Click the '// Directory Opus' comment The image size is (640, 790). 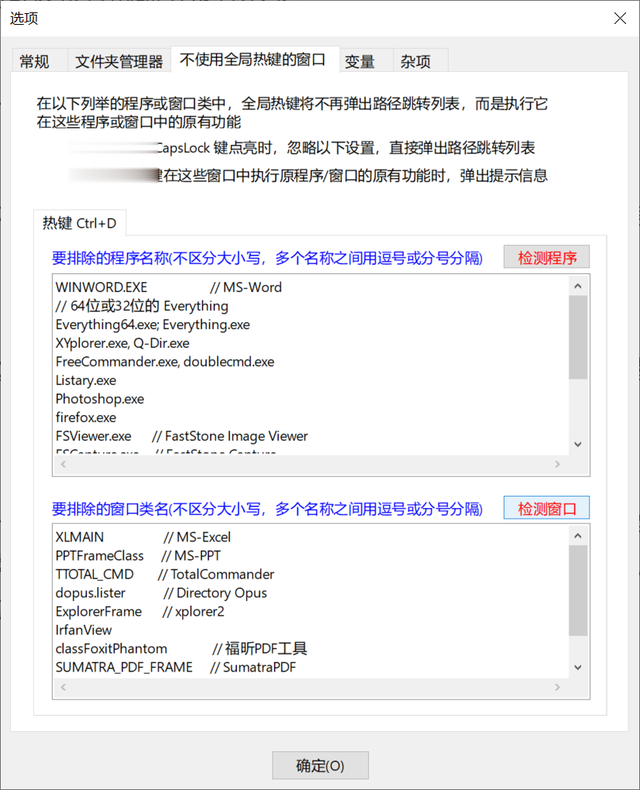[x=215, y=593]
